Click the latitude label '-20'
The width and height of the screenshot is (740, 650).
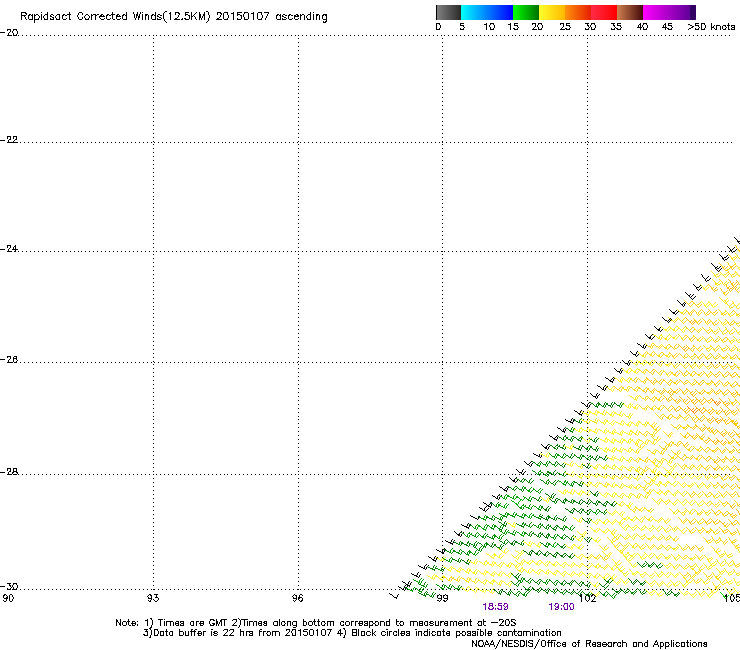point(9,33)
